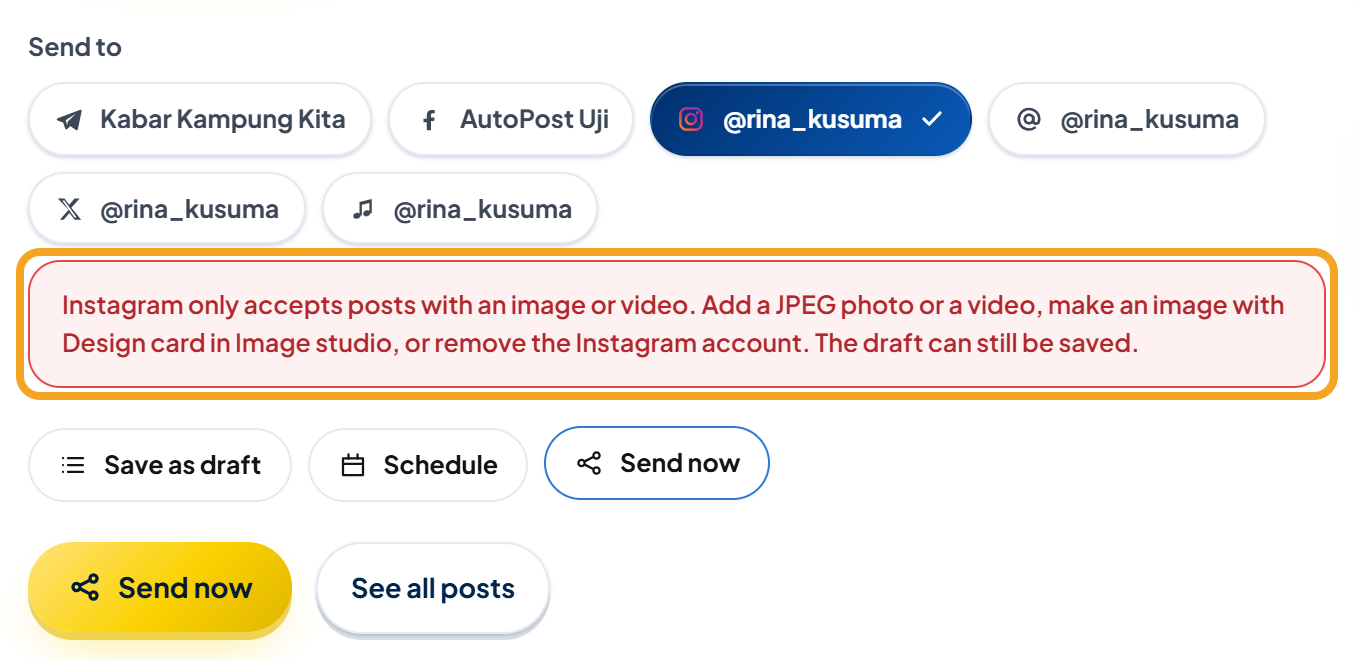Click the yellow Send now button

pos(160,588)
